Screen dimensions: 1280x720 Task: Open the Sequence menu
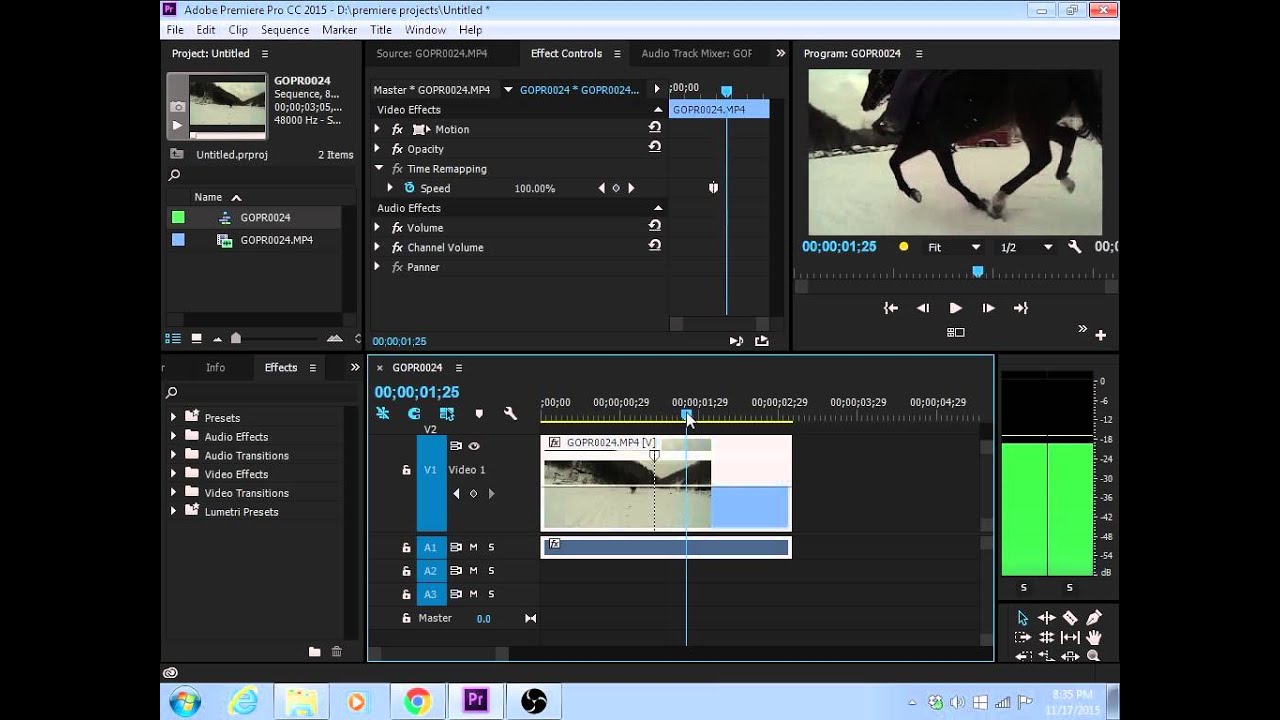coord(285,30)
